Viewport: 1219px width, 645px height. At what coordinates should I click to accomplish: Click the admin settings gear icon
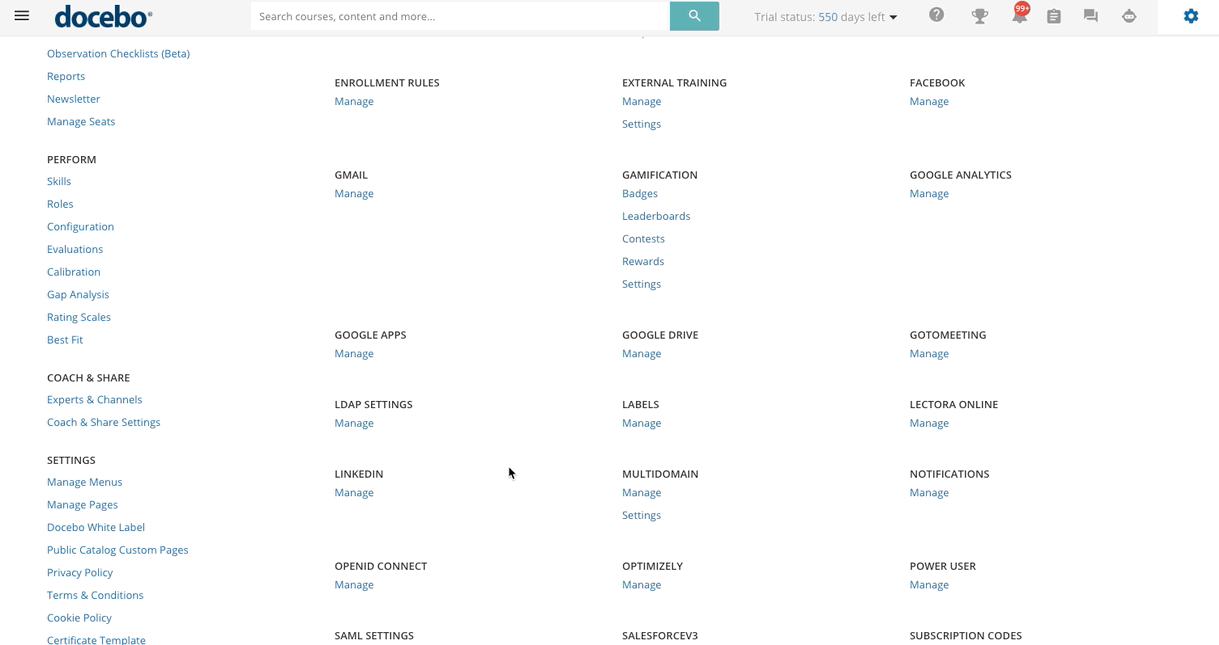point(1190,16)
